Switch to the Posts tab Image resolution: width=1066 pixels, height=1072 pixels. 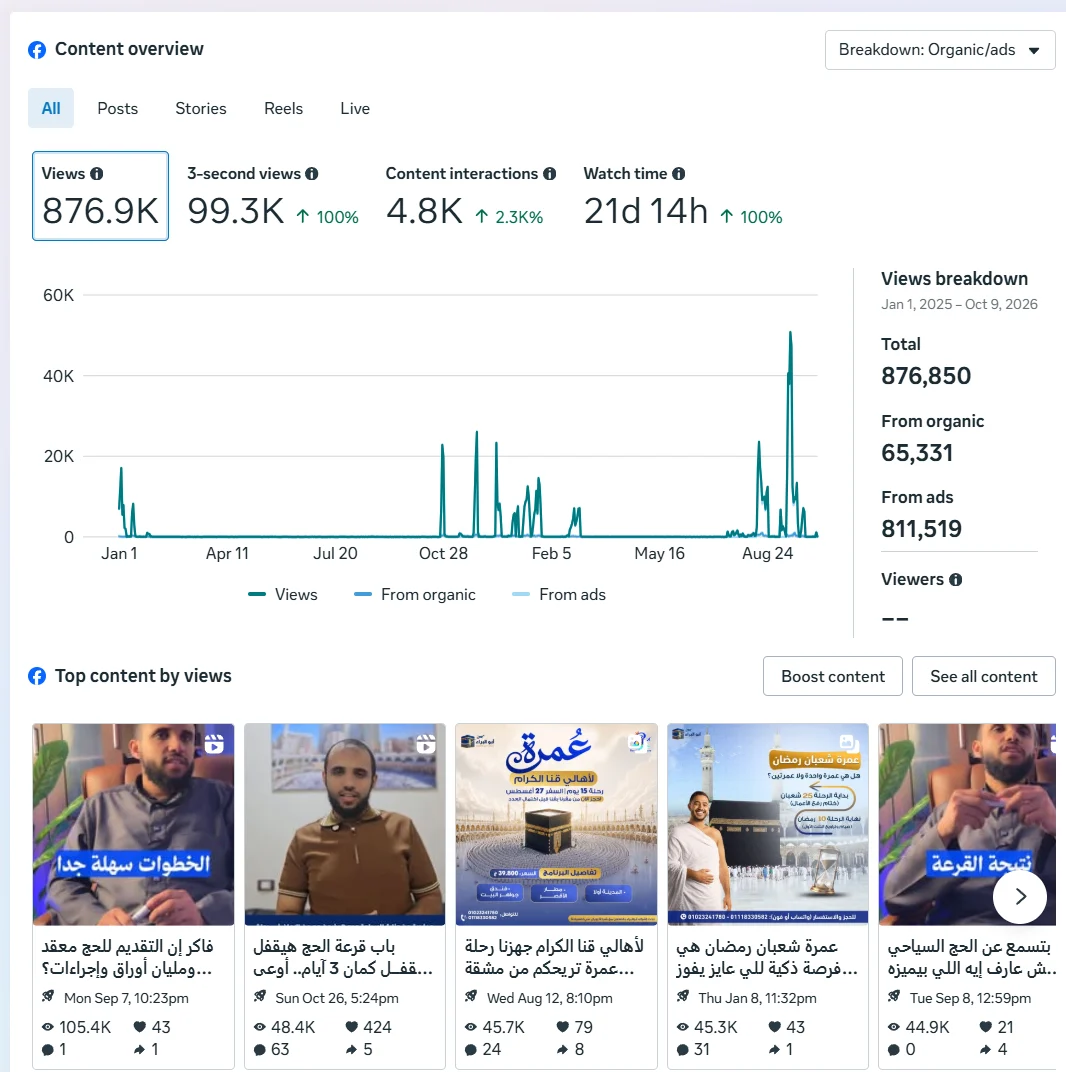point(118,108)
